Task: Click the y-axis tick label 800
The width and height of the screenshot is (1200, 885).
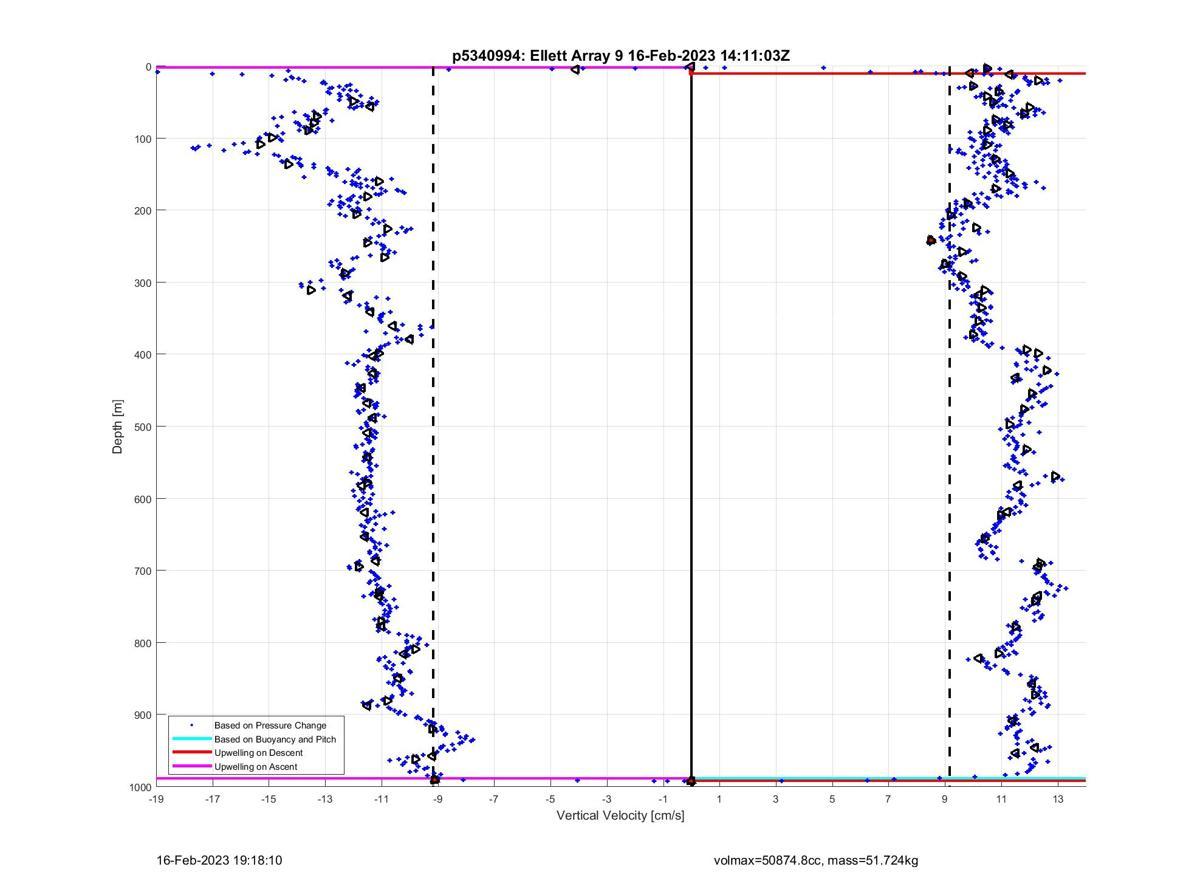Action: (142, 643)
